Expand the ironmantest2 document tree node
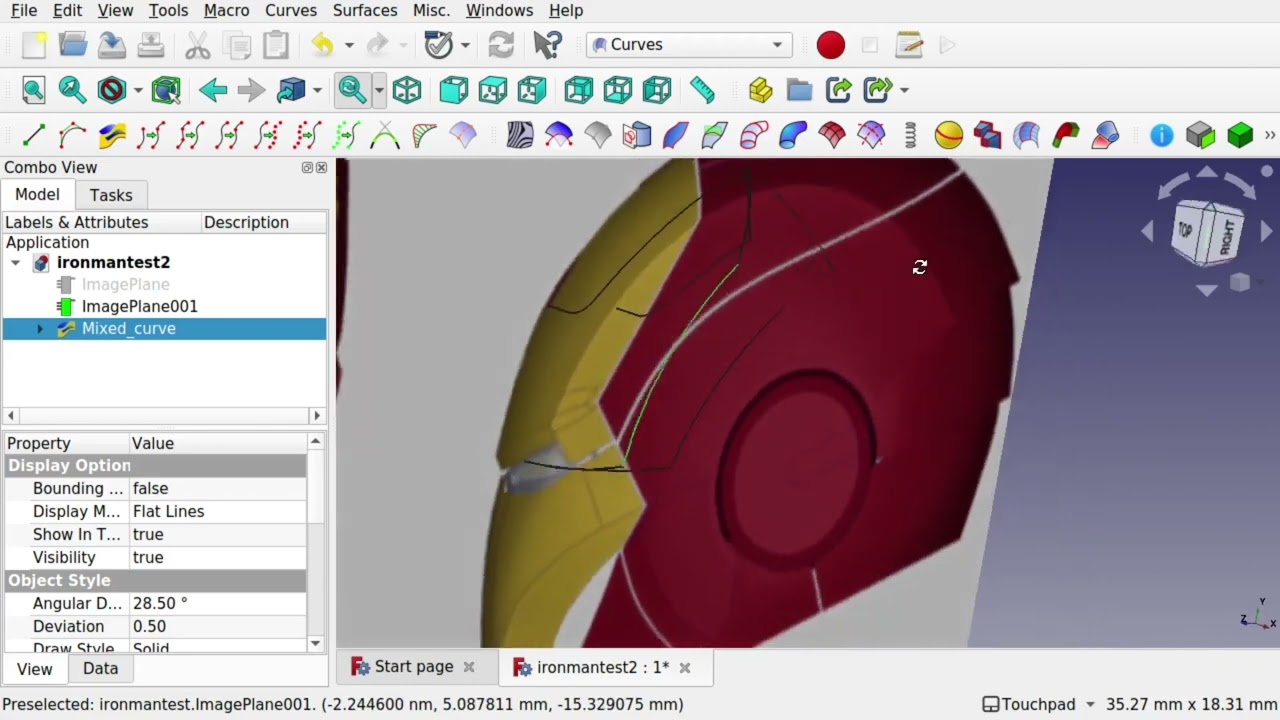This screenshot has width=1280, height=720. [x=16, y=263]
